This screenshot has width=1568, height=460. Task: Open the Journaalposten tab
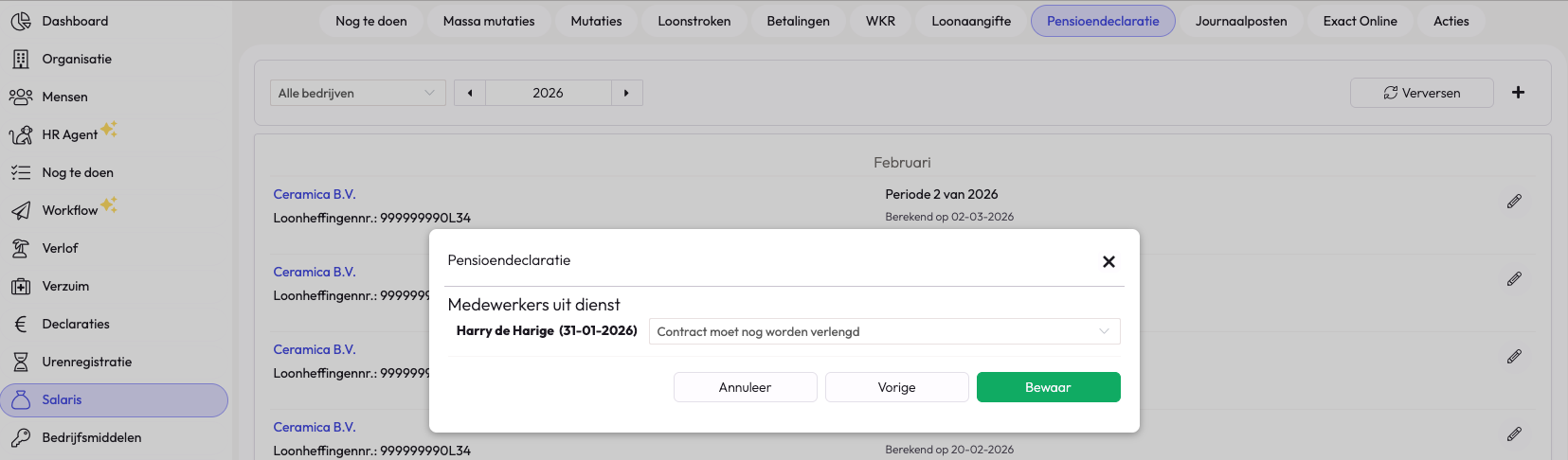click(1240, 21)
